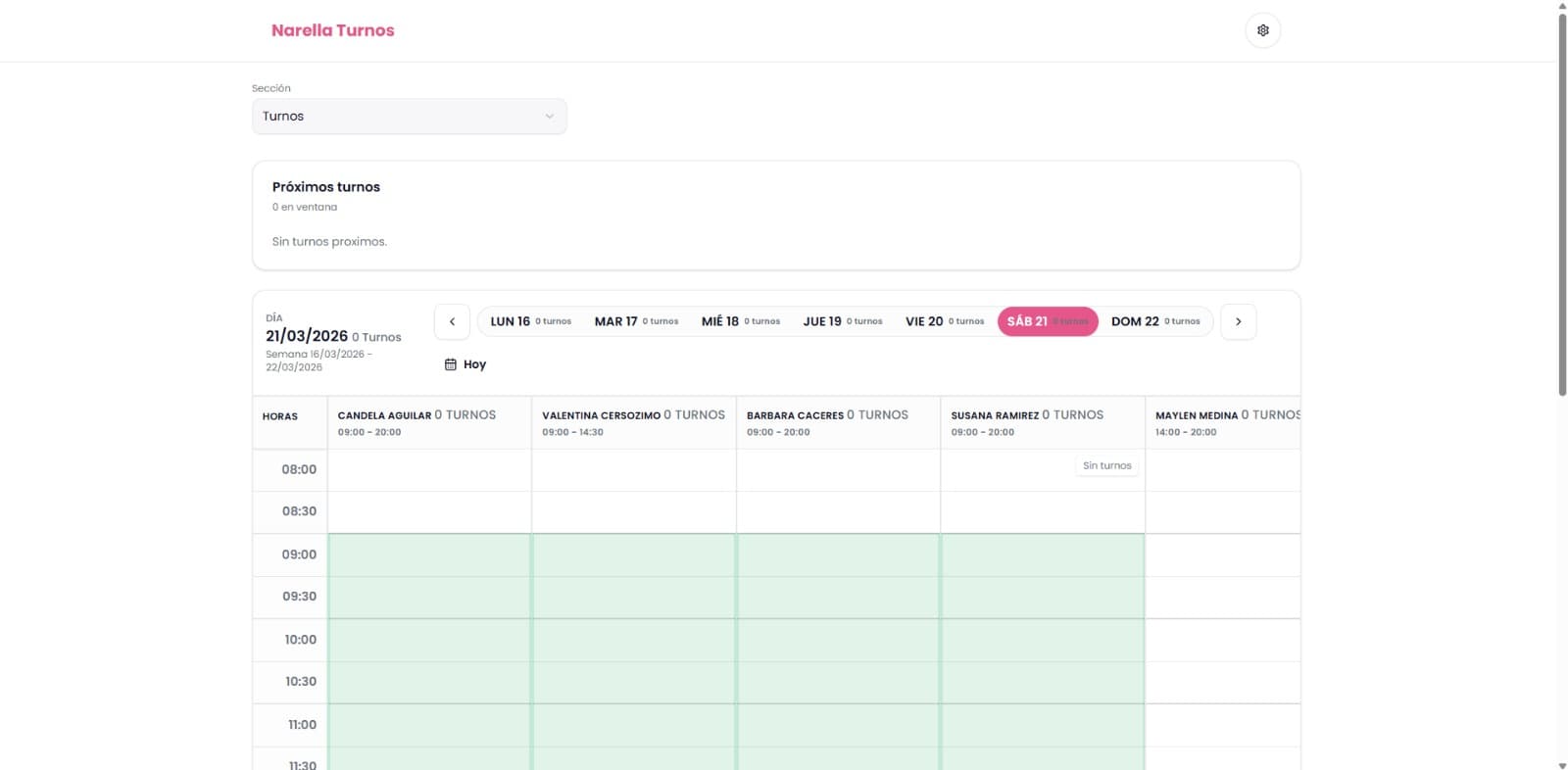Choose the VIE 20 day tab
Image resolution: width=1568 pixels, height=770 pixels.
[944, 321]
